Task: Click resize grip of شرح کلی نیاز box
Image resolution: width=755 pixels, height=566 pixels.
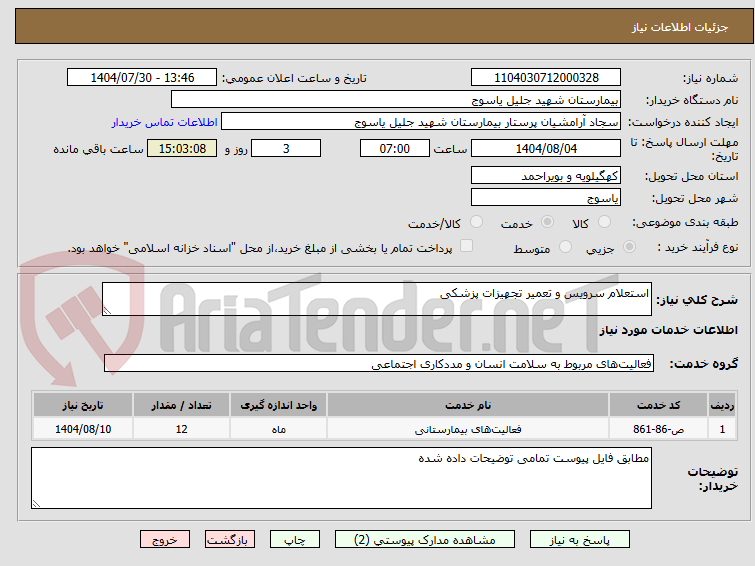Action: (x=107, y=311)
